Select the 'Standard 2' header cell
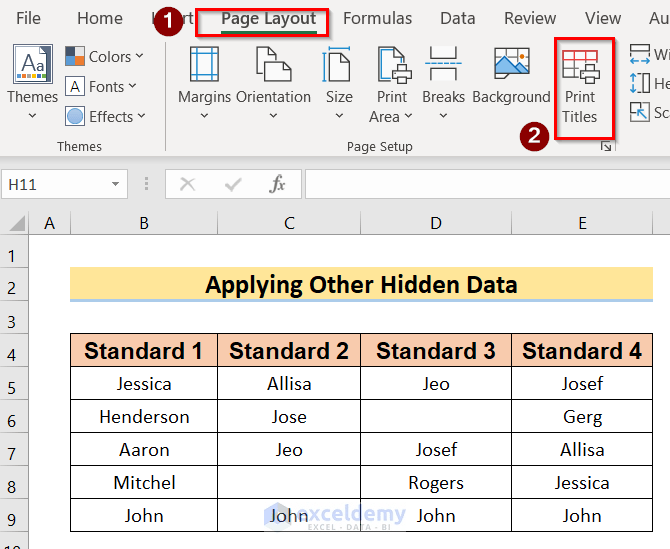Viewport: 670px width, 549px height. pyautogui.click(x=289, y=350)
